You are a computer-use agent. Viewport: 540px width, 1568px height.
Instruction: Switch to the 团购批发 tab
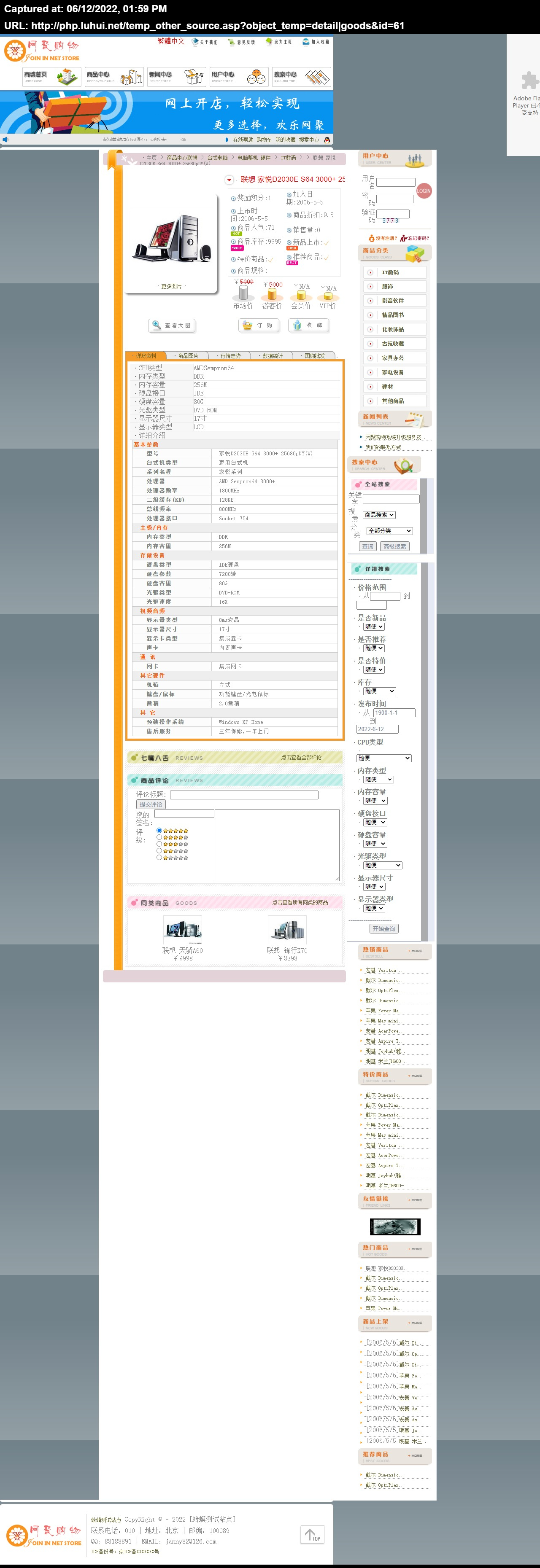[314, 355]
